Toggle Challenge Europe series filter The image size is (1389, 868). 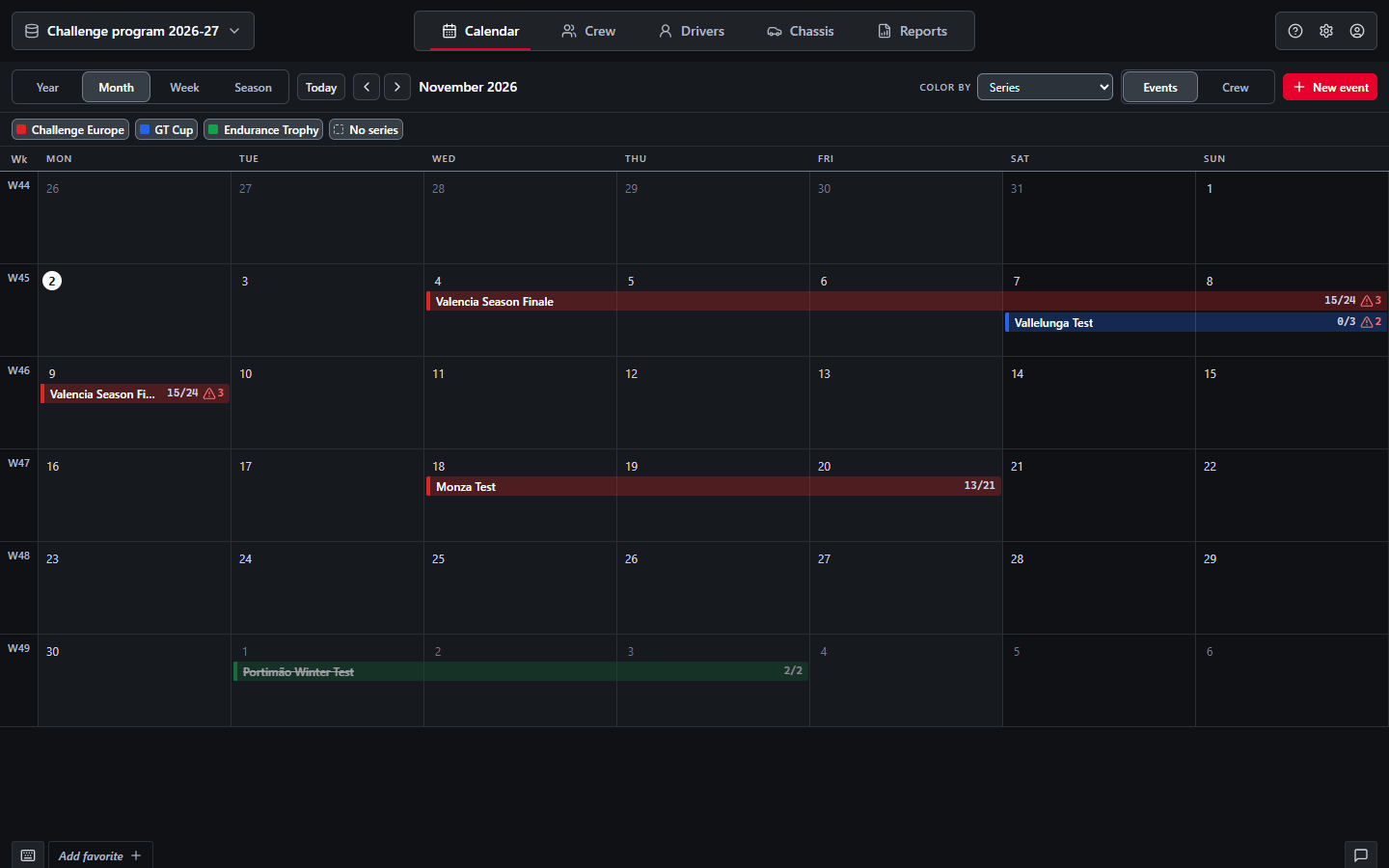tap(70, 129)
